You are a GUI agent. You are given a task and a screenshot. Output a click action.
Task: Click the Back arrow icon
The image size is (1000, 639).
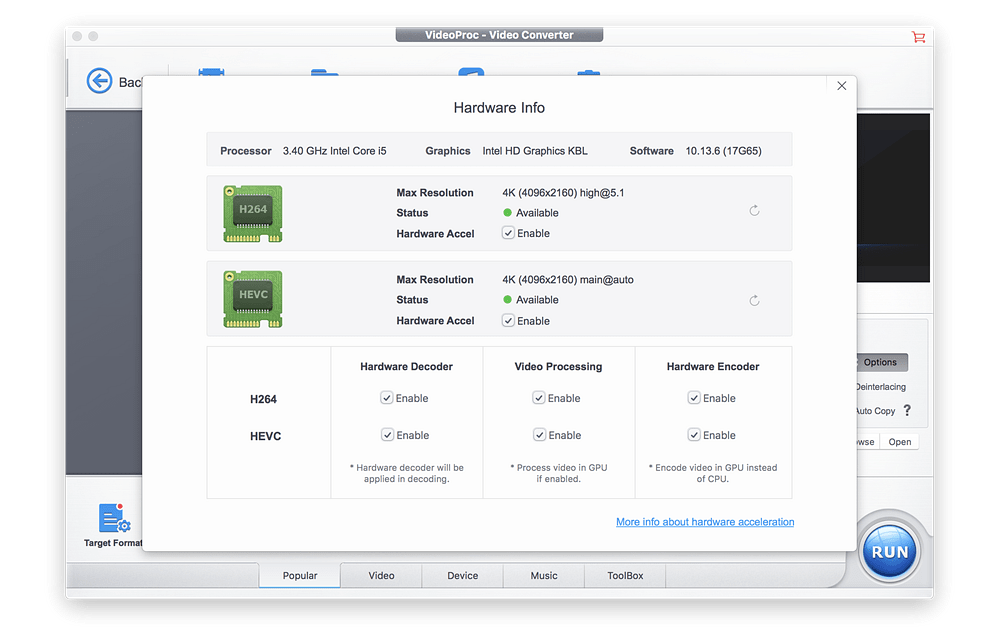[x=99, y=81]
